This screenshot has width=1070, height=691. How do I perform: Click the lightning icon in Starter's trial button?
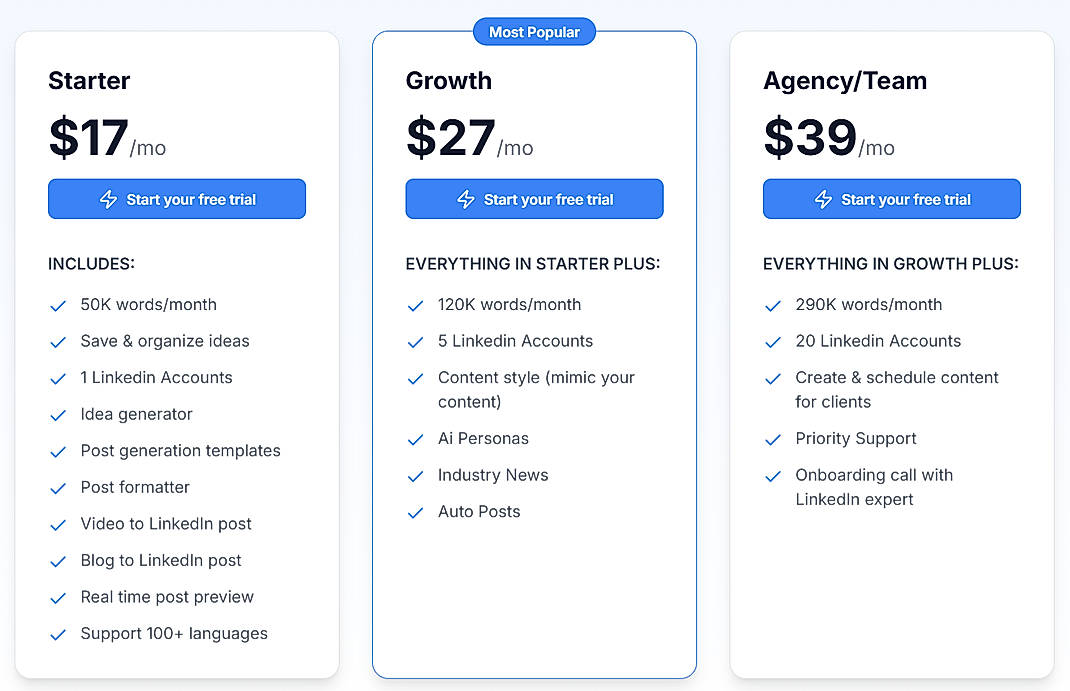click(x=110, y=199)
